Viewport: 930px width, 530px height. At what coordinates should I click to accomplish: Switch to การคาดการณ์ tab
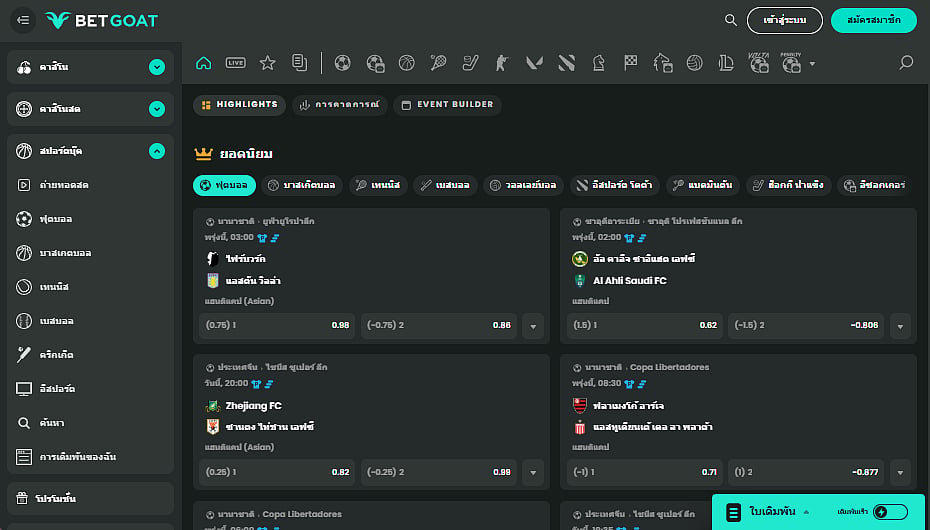pos(340,105)
